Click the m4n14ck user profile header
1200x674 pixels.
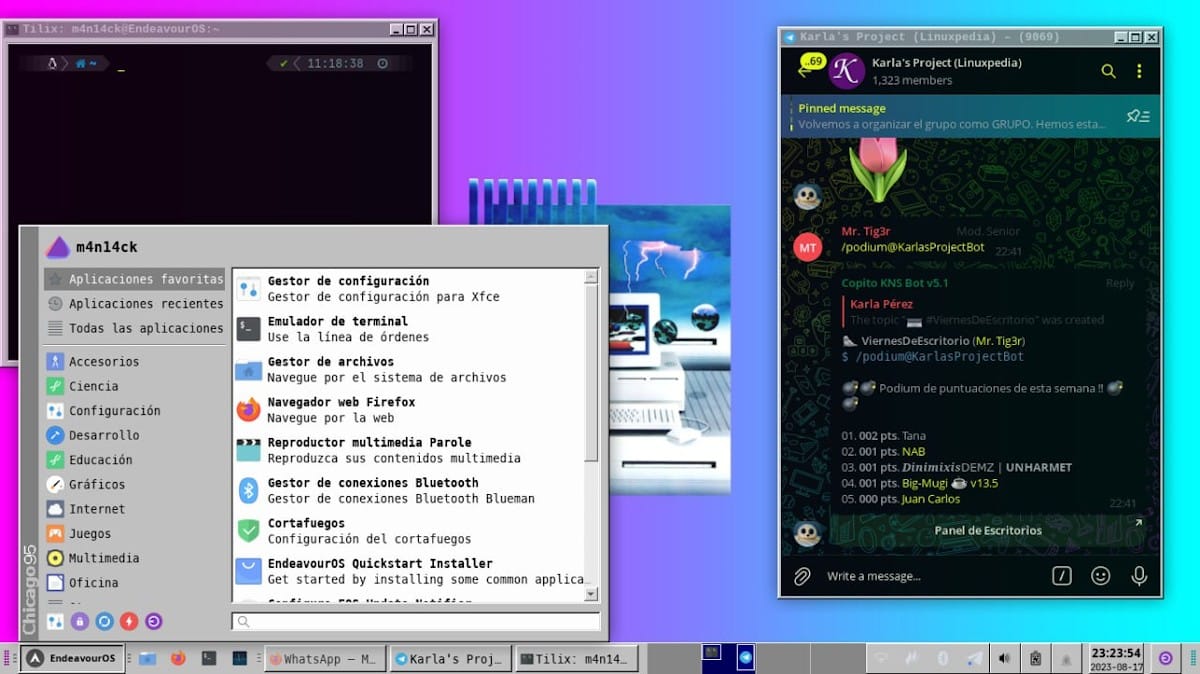coord(92,247)
